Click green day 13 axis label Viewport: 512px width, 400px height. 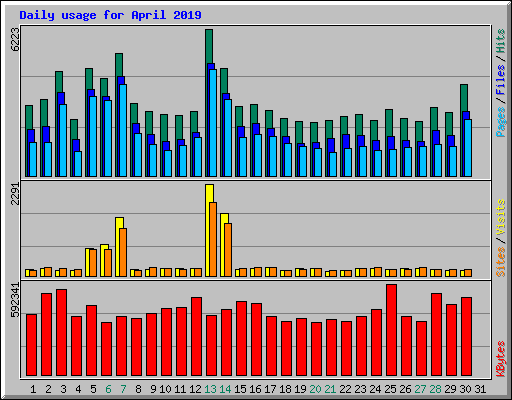pos(210,389)
